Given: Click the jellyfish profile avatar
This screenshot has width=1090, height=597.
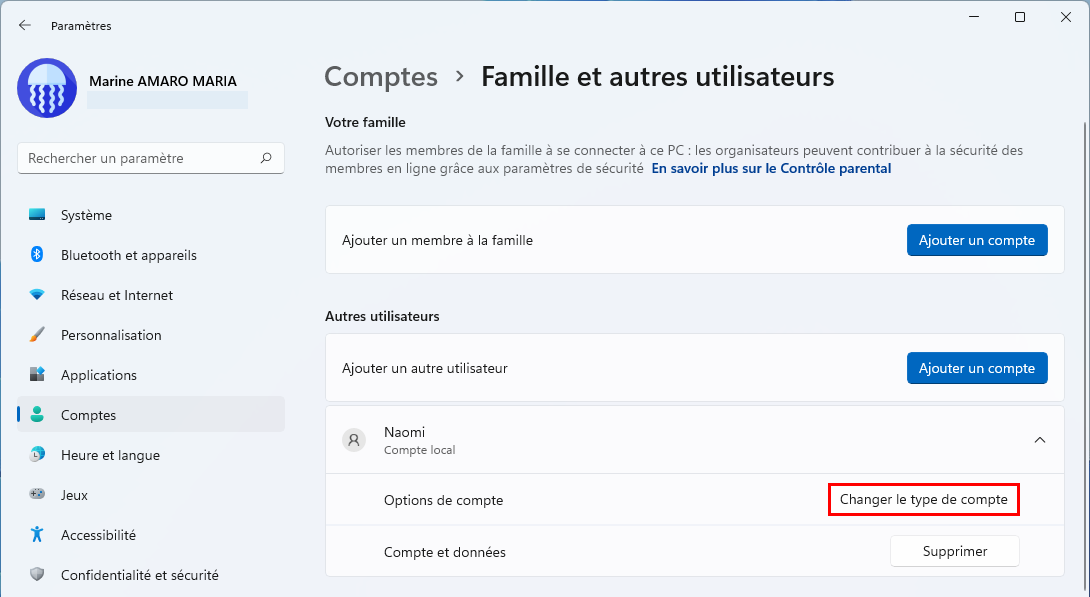Looking at the screenshot, I should tap(47, 88).
